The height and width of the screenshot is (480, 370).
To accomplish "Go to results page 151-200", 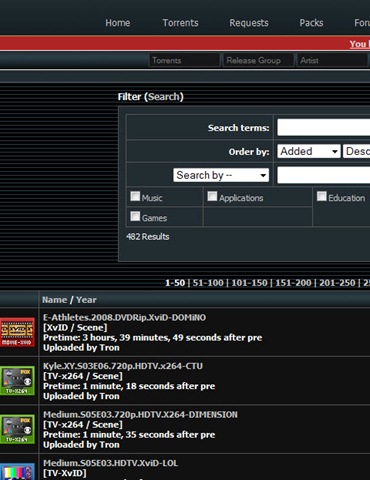I will [x=293, y=283].
